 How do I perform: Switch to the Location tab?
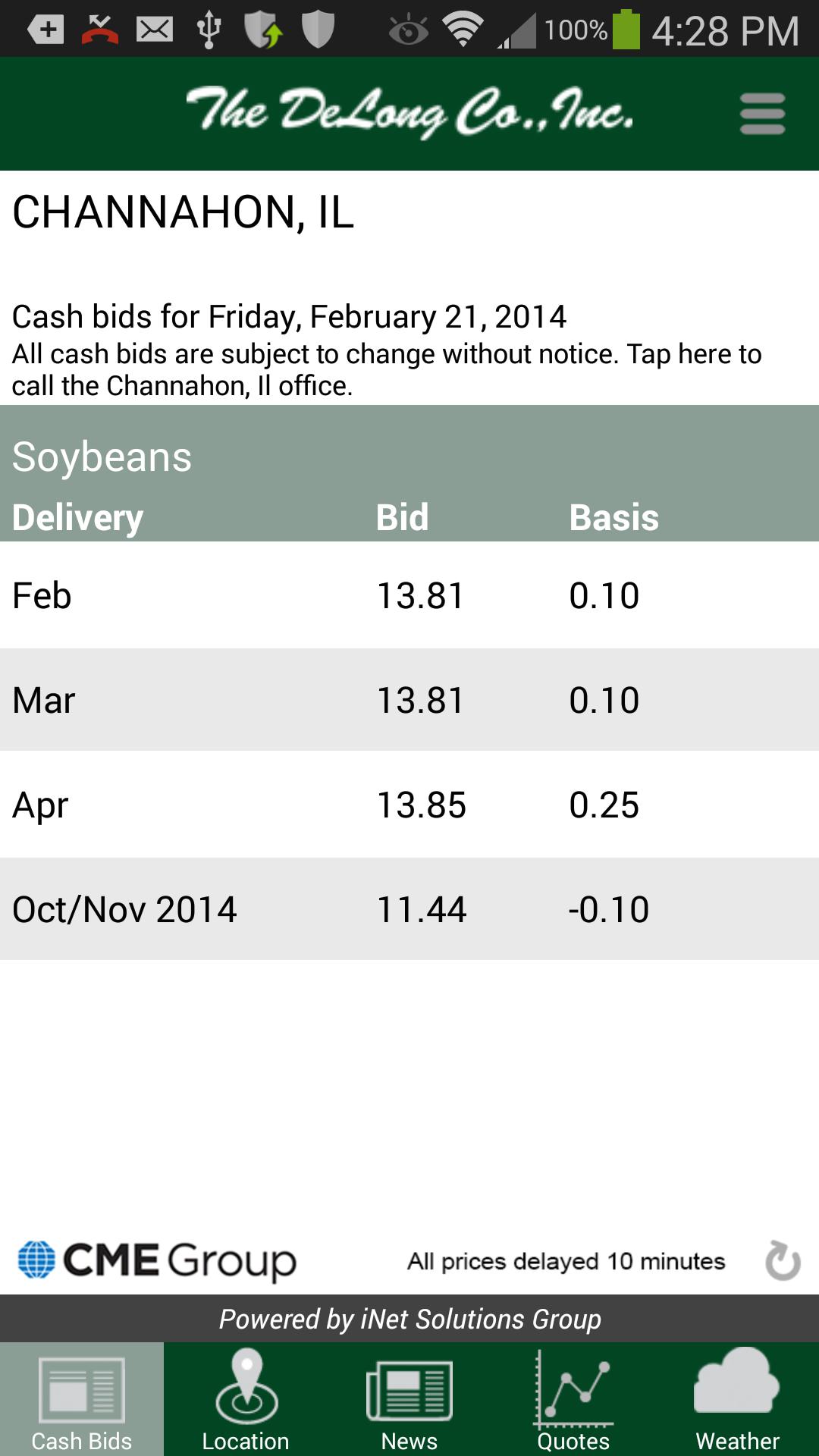tap(246, 1400)
